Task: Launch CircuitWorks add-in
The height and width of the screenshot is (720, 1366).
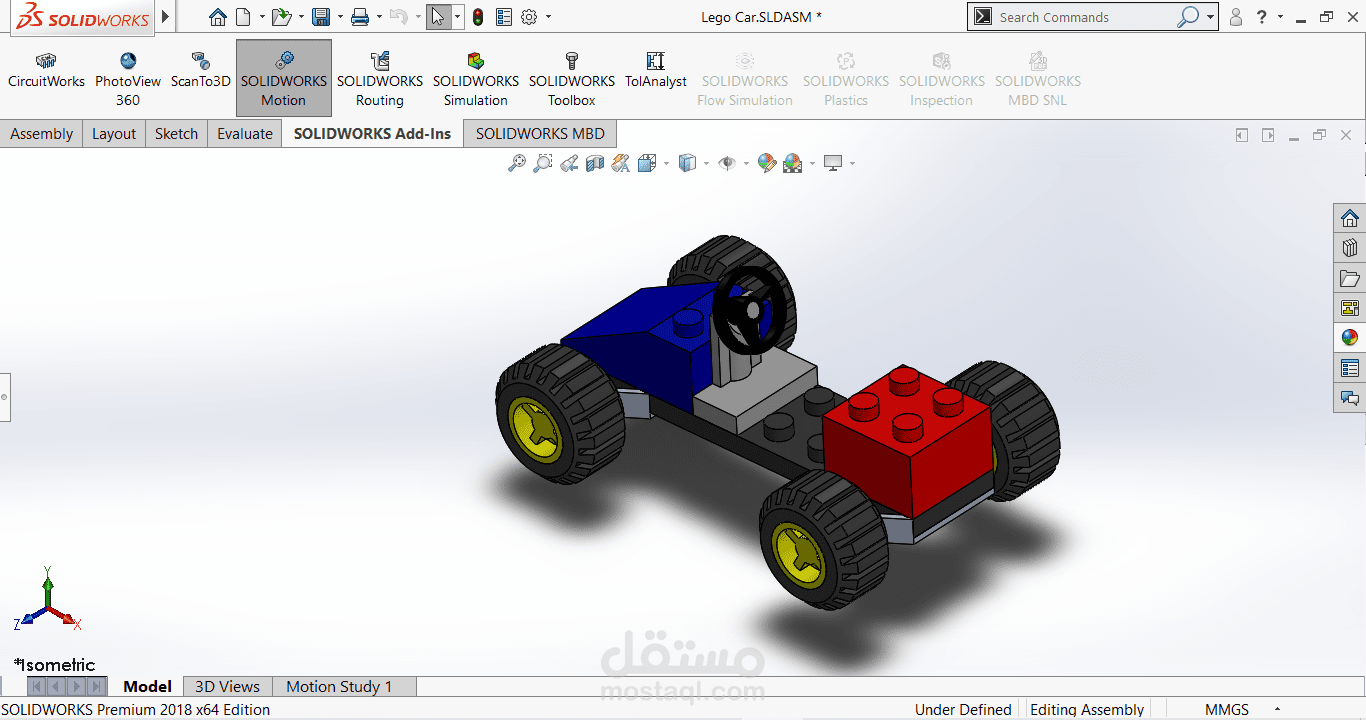Action: [x=46, y=70]
